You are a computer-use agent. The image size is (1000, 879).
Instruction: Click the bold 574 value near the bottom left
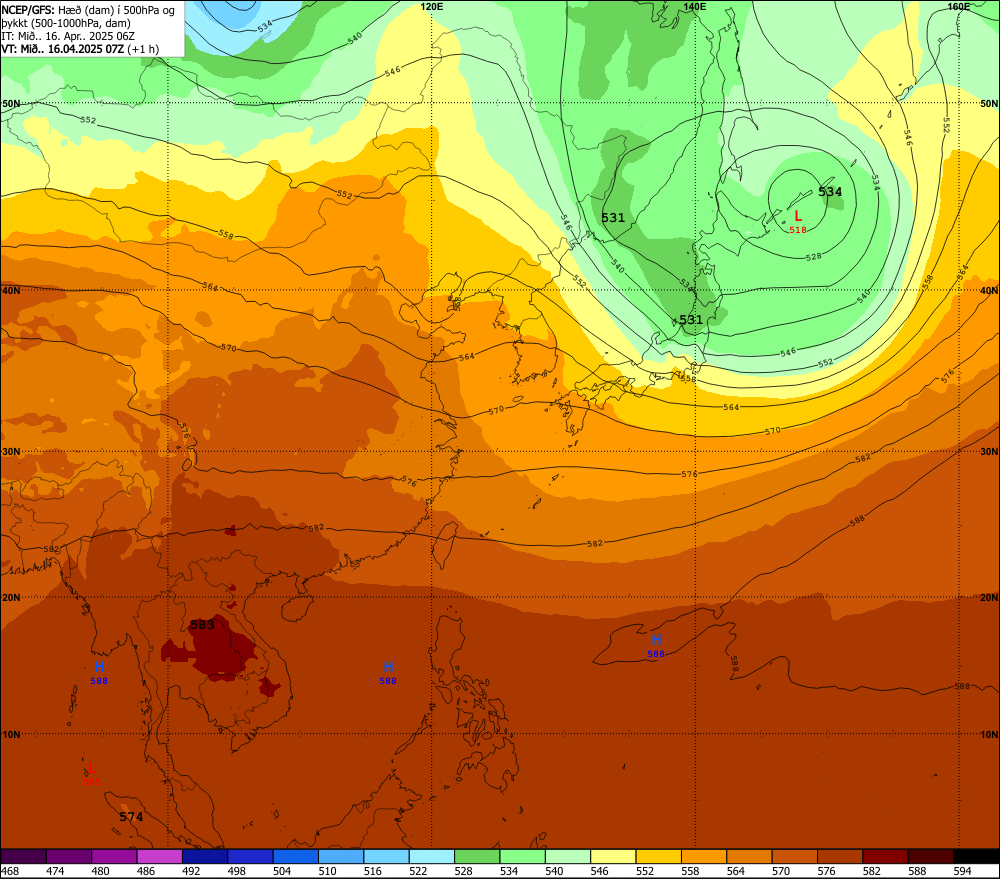[x=131, y=817]
